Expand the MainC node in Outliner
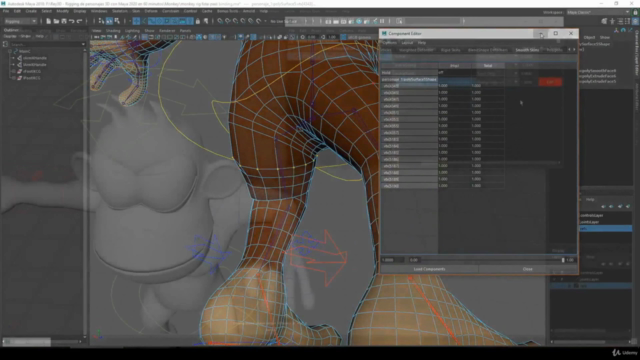 coord(10,51)
